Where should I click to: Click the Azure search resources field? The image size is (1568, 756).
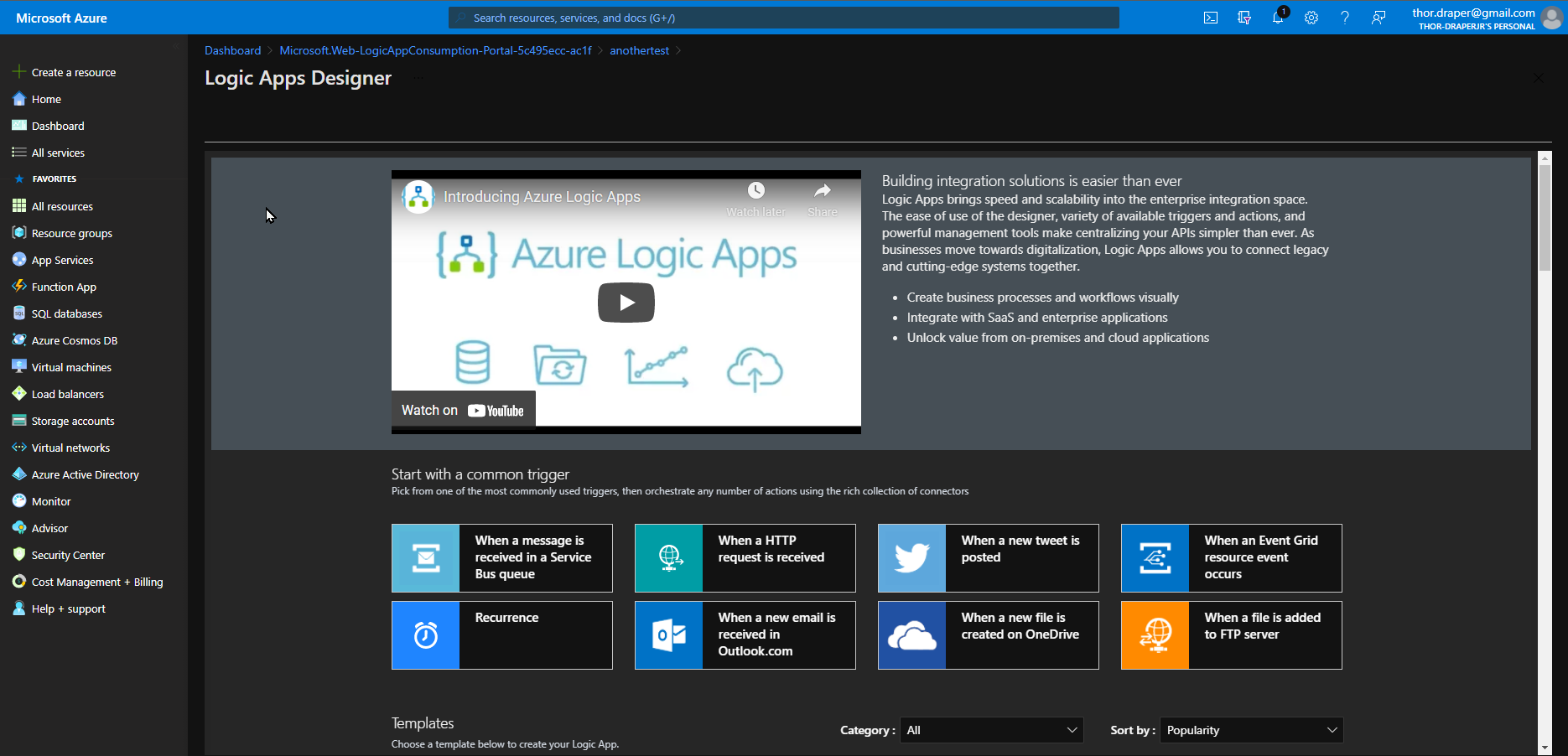coord(784,18)
